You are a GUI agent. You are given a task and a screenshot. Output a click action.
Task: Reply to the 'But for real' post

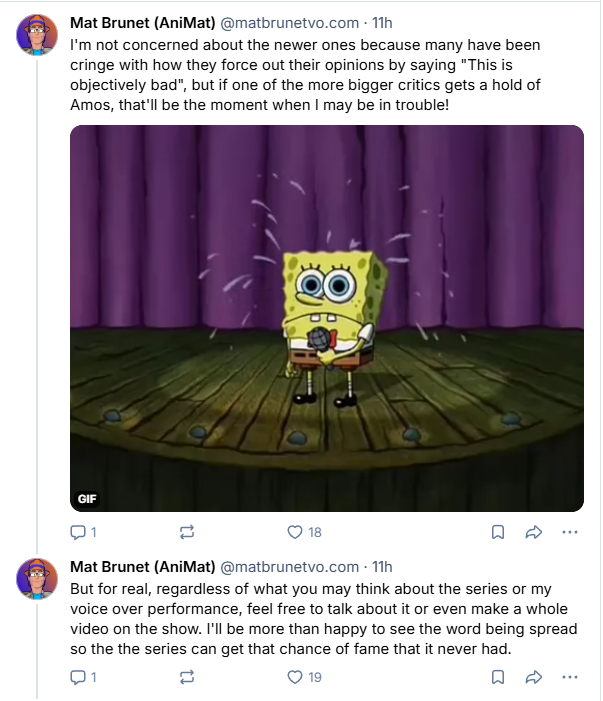coord(78,677)
